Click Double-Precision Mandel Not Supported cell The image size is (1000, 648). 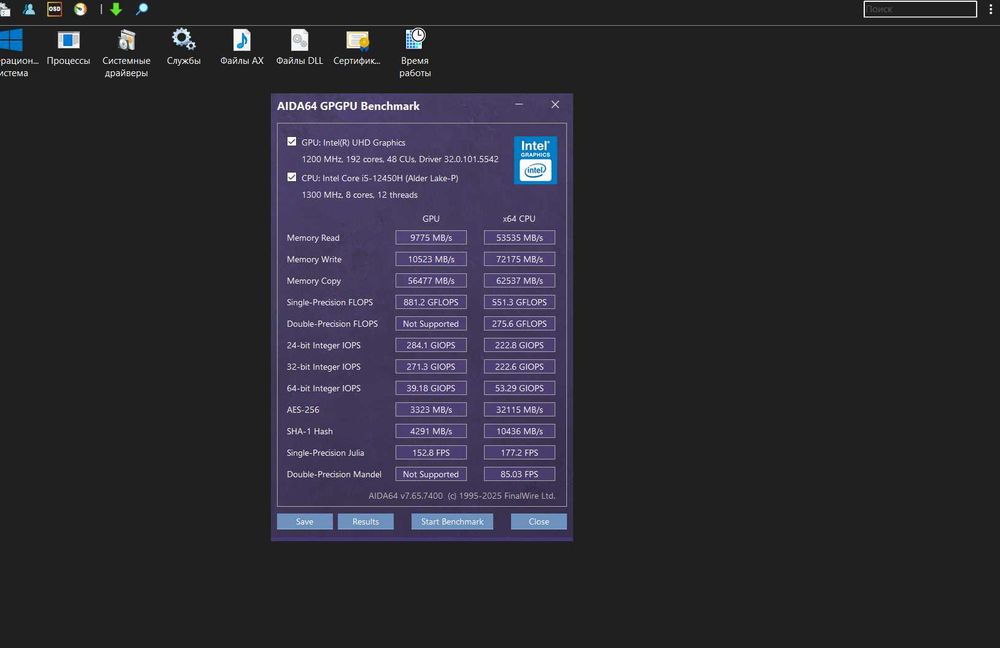(430, 474)
